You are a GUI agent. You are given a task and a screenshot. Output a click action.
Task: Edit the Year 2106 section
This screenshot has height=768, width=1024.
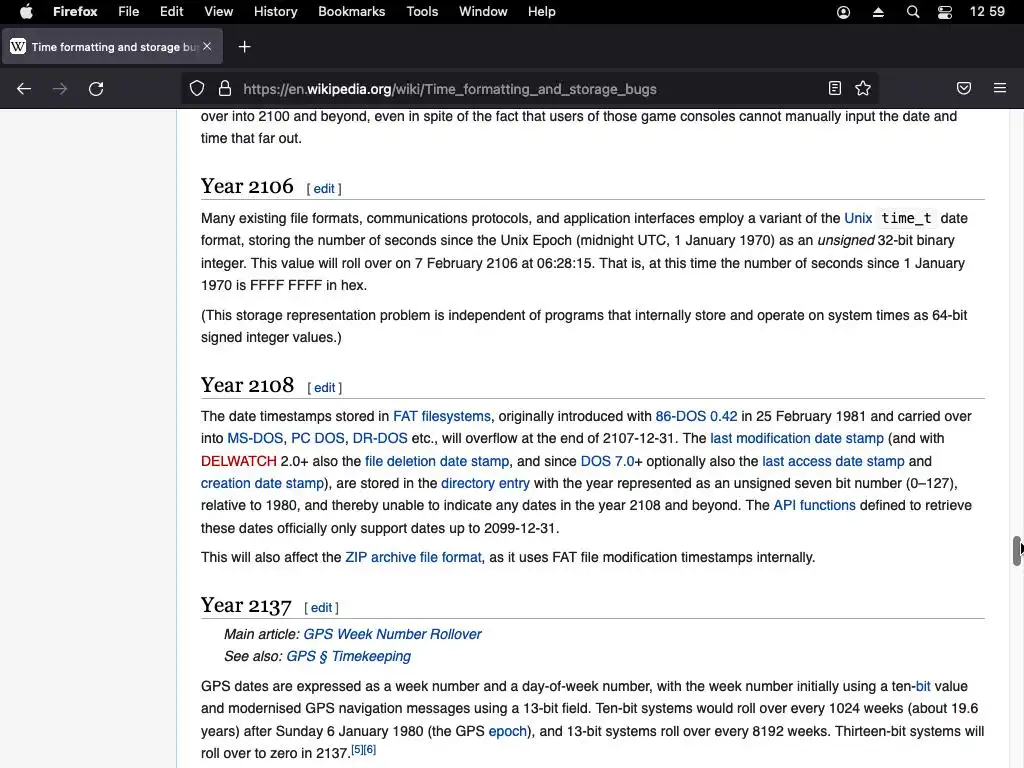point(324,189)
